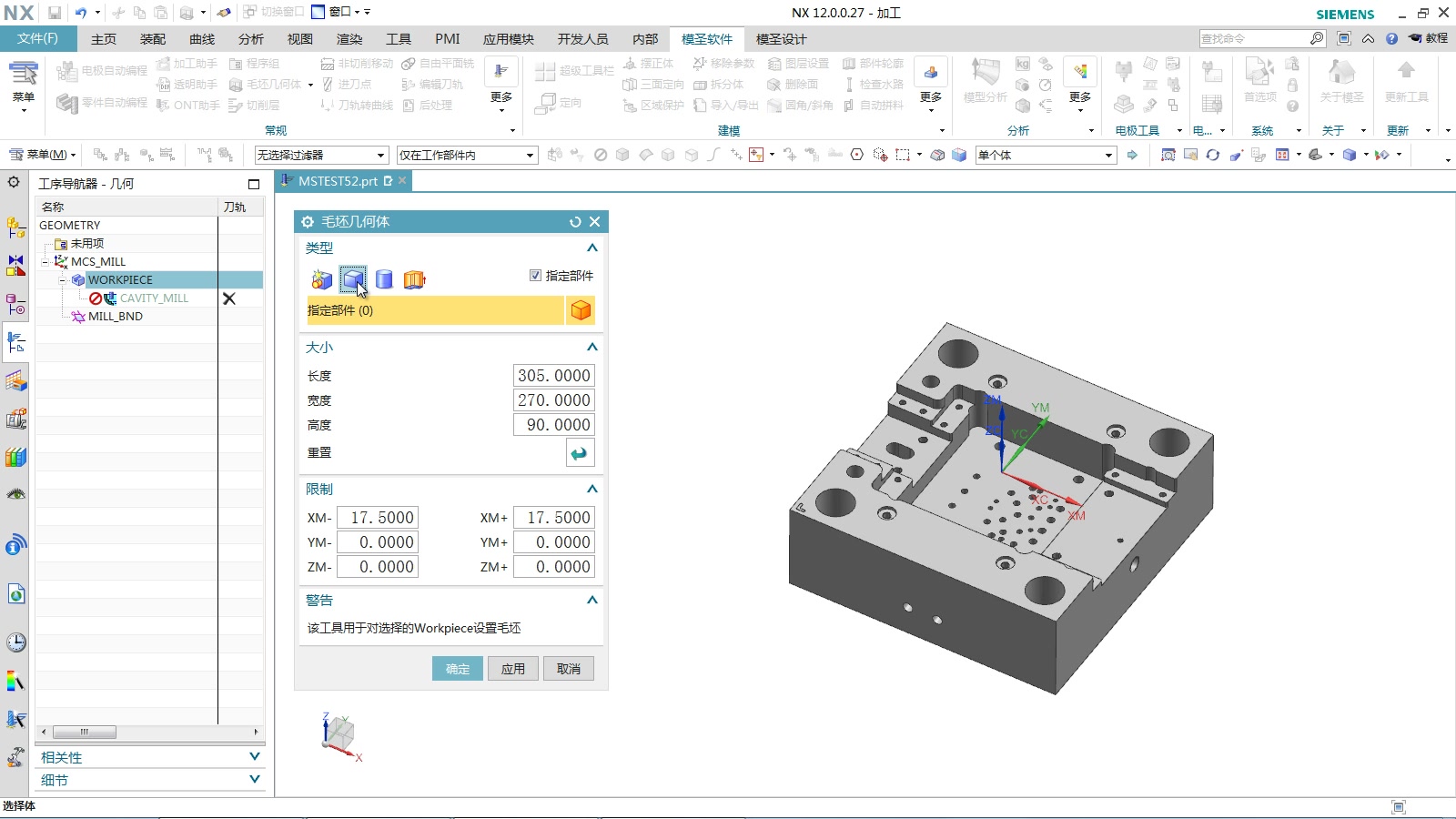Open the PMI tab
1456x819 pixels.
[448, 39]
